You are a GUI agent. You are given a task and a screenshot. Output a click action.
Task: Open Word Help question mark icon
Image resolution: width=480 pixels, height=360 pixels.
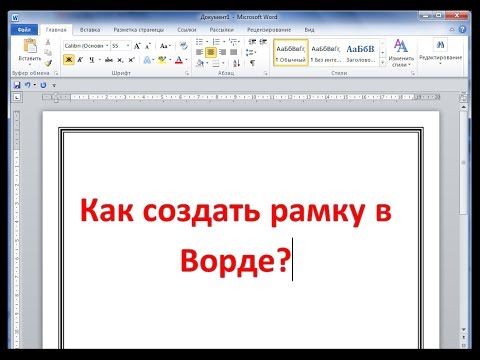click(x=462, y=29)
